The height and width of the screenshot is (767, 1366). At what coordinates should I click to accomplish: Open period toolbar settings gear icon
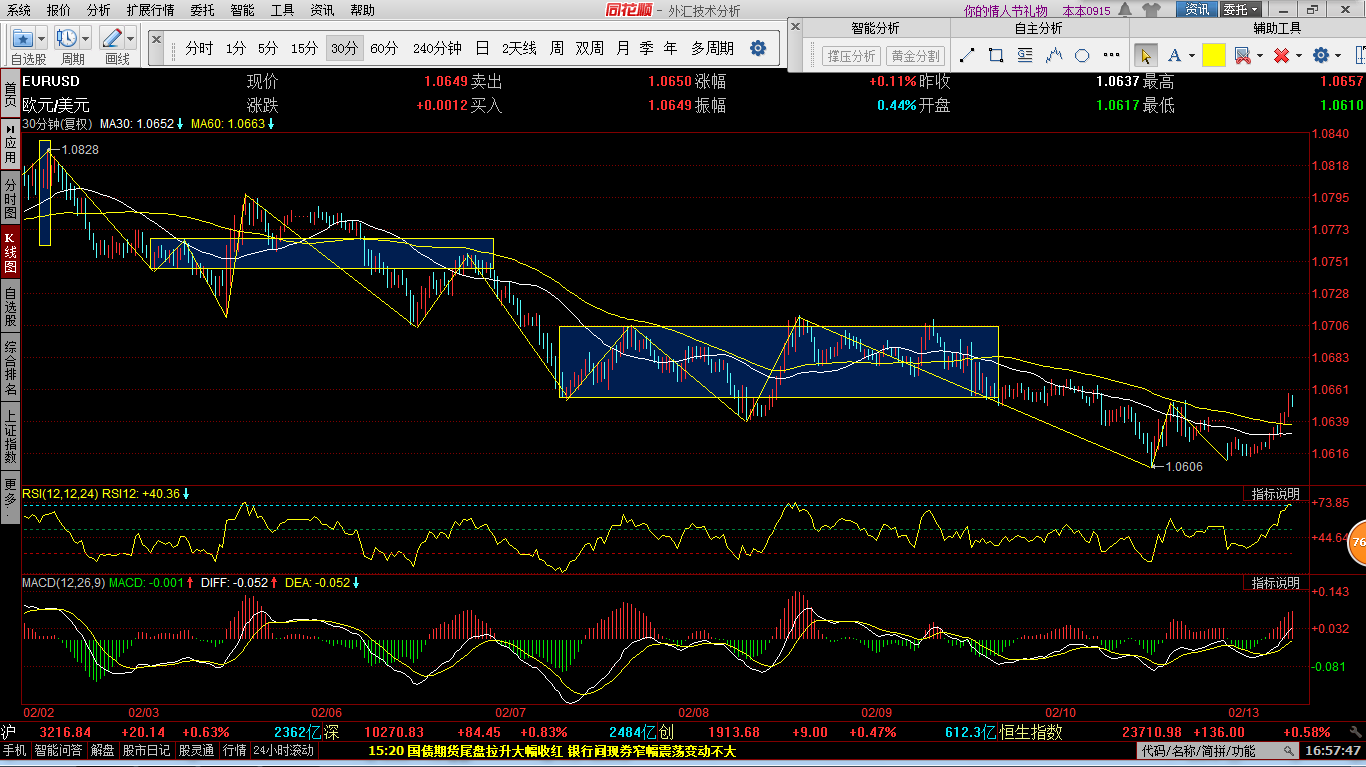click(x=758, y=48)
